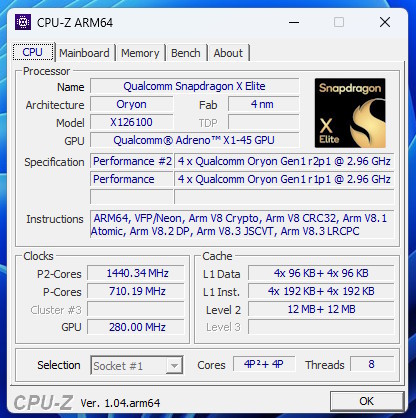
Task: Click the Name field Qualcomm Snapdragon X Elite
Action: (x=194, y=86)
